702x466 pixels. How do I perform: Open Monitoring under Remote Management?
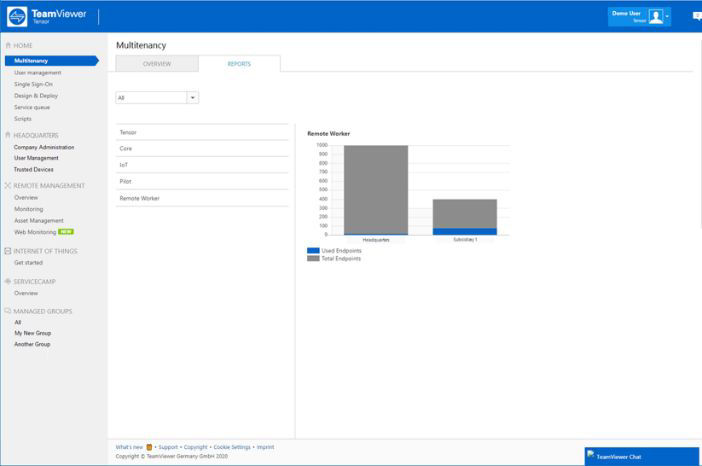point(29,209)
